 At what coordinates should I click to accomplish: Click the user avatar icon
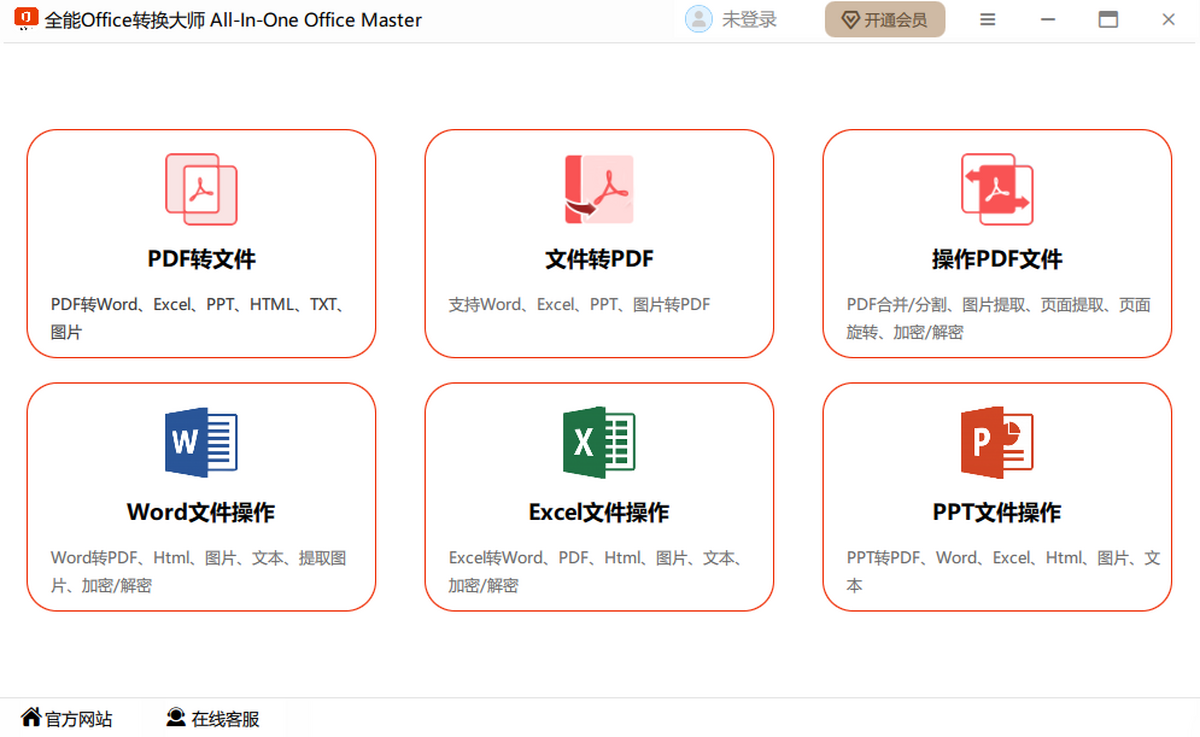click(698, 19)
